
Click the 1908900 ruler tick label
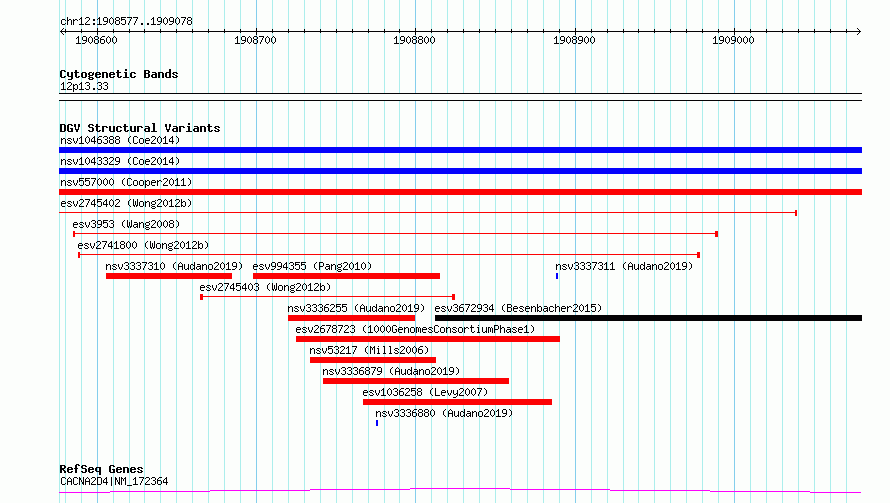(x=574, y=40)
